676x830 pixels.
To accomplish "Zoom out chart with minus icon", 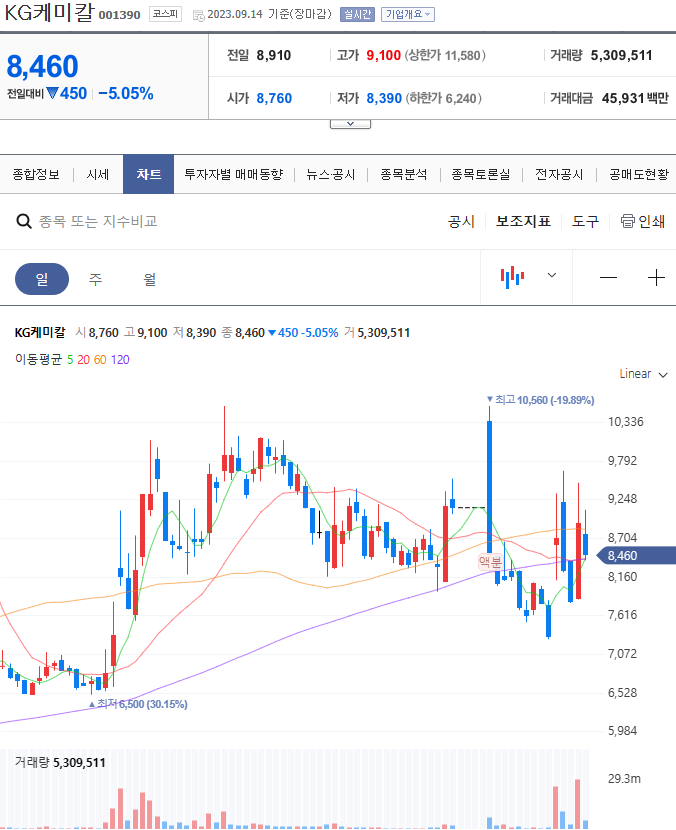I will tap(608, 277).
